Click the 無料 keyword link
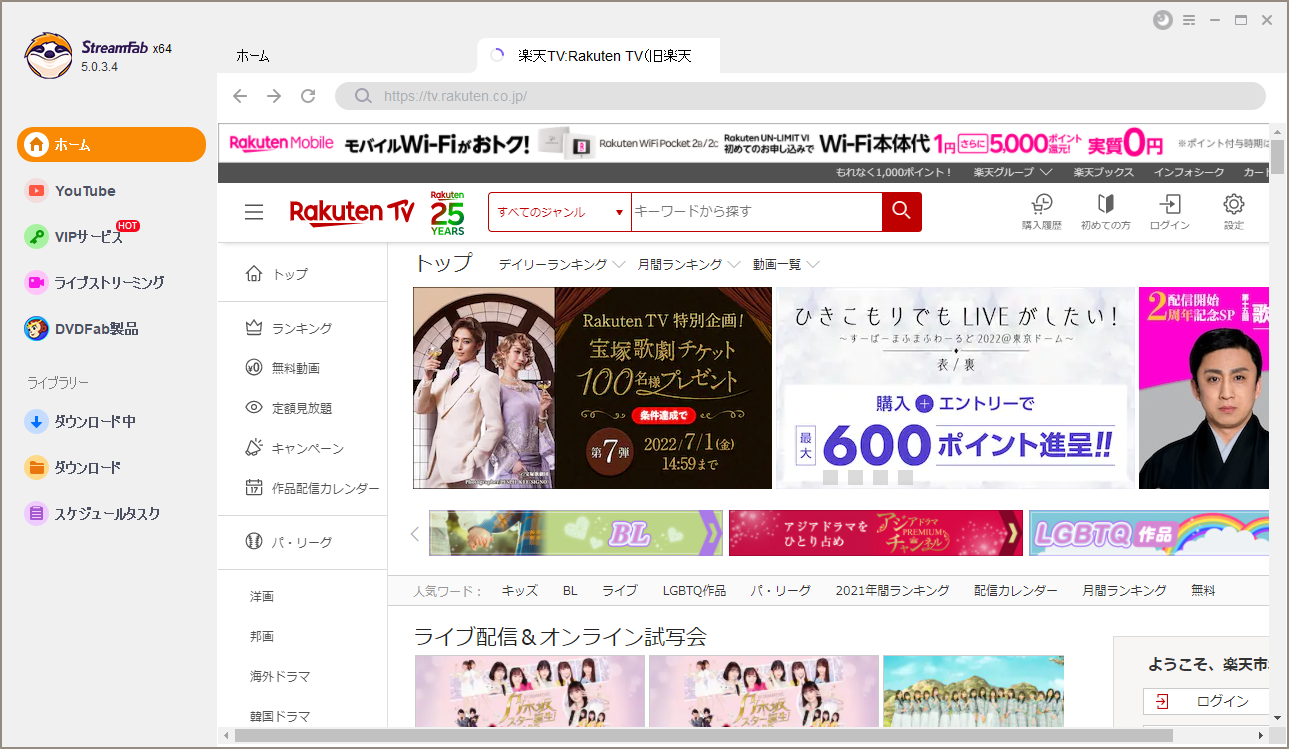This screenshot has width=1289, height=749. click(1203, 591)
